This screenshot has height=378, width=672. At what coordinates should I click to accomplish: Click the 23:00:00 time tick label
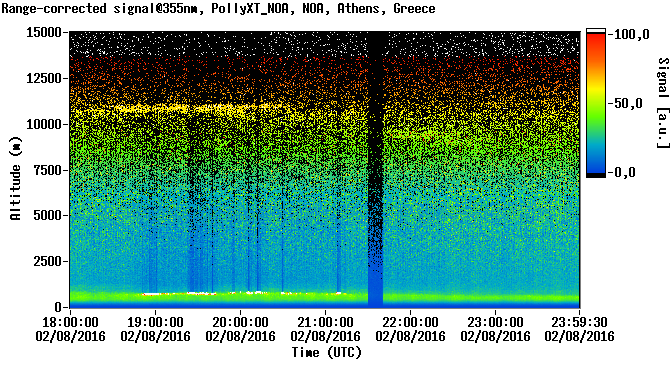tap(495, 329)
